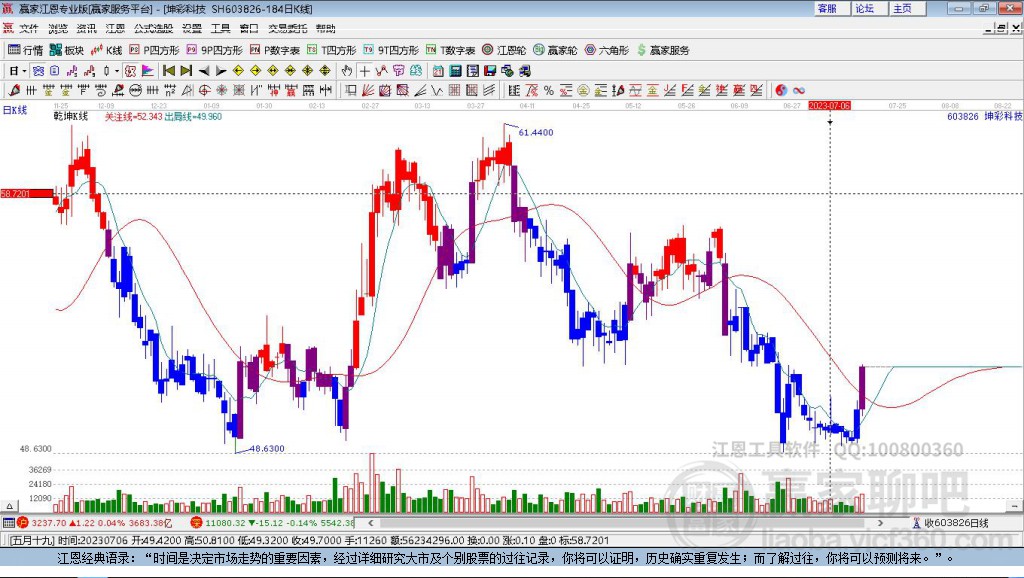Click the 收603826日线 status text

(x=956, y=523)
